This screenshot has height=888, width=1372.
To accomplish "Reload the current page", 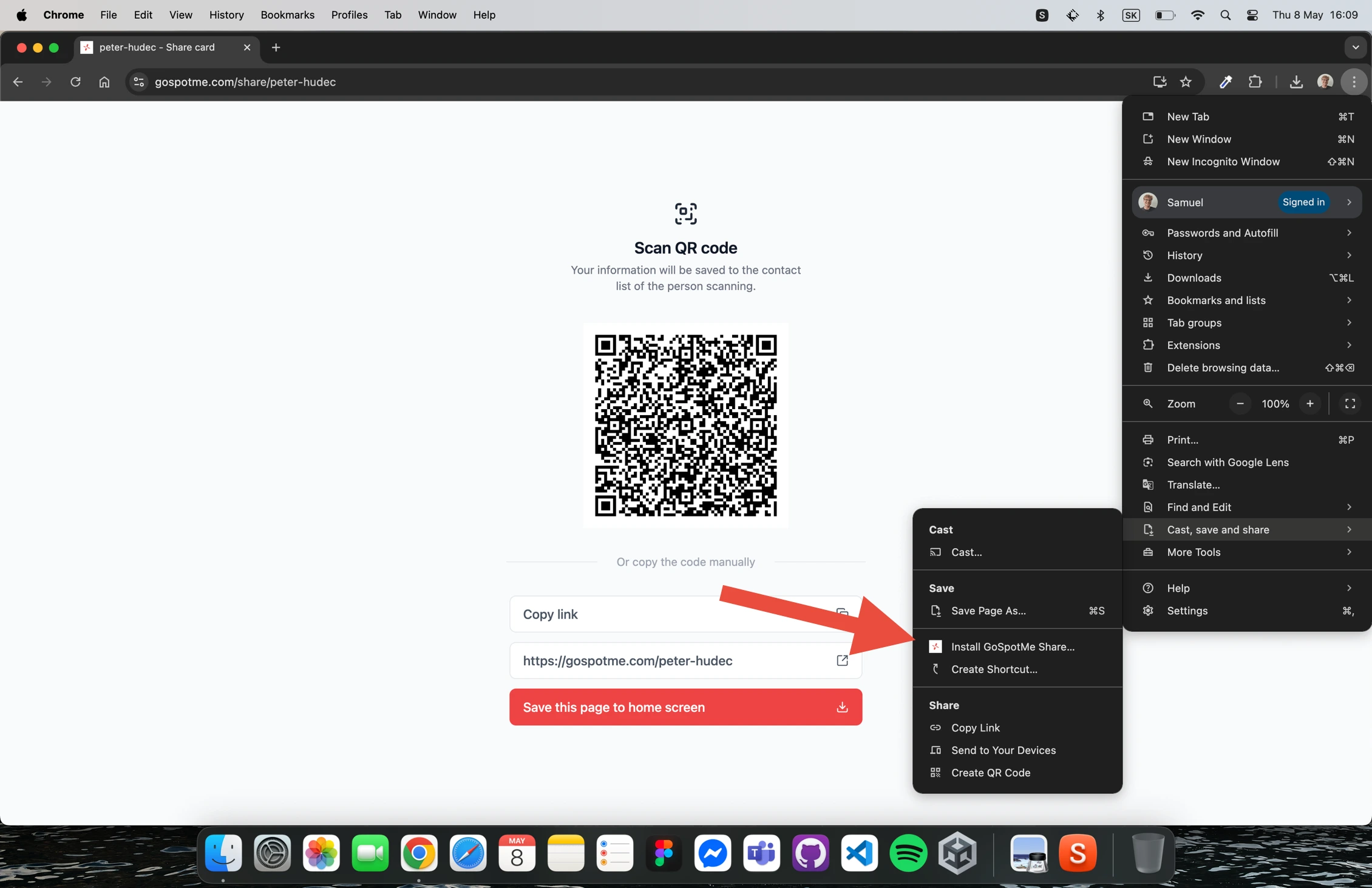I will click(x=75, y=82).
